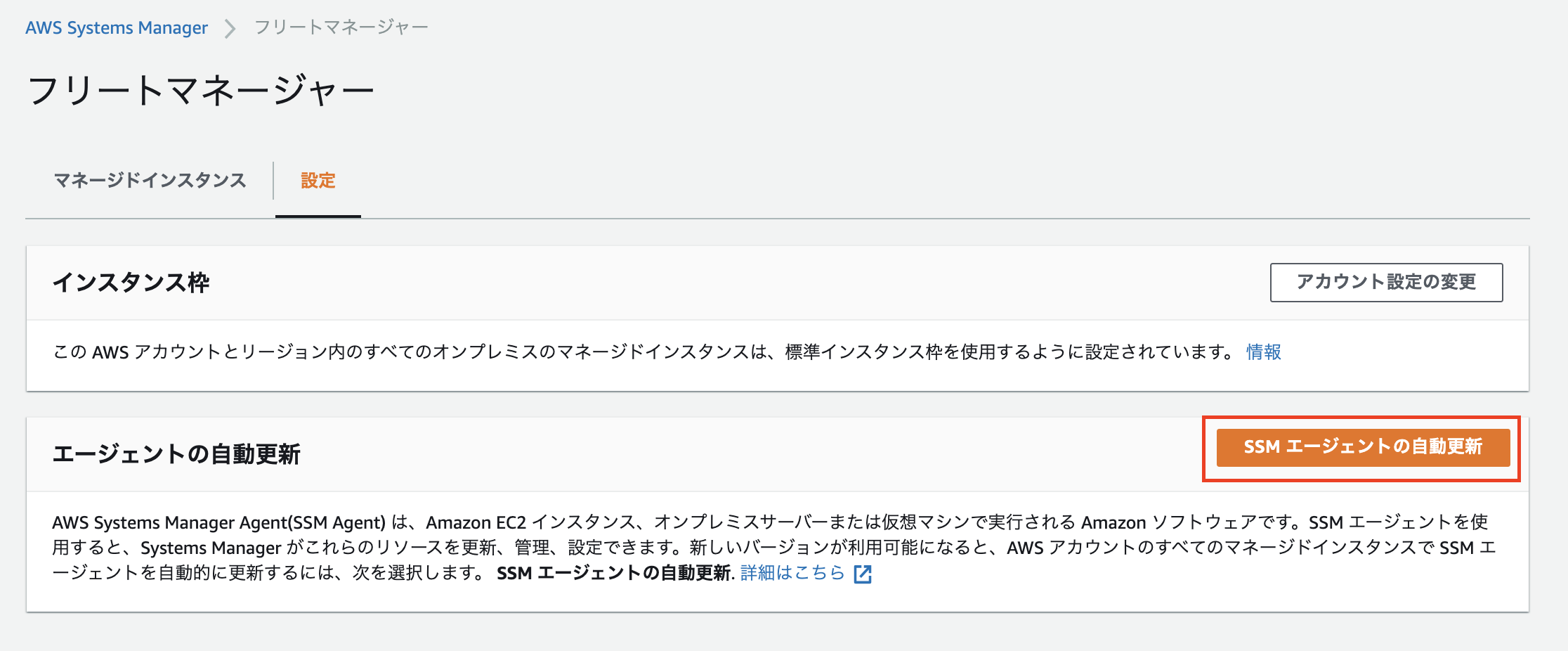Click the エージェントの自動更新 section heading
1568x651 pixels.
click(x=176, y=454)
